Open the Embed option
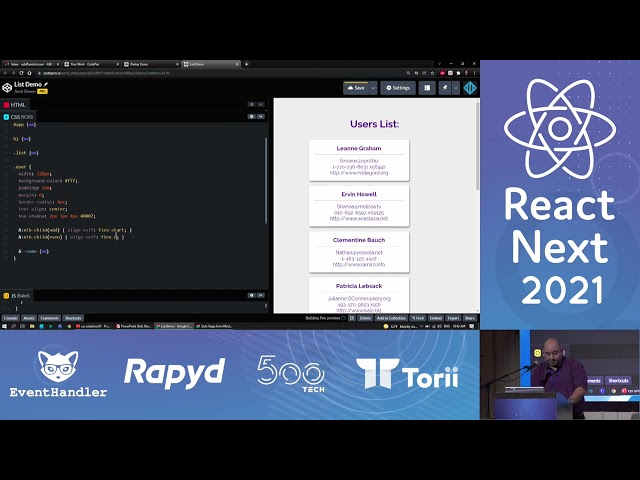640x480 pixels. point(436,318)
